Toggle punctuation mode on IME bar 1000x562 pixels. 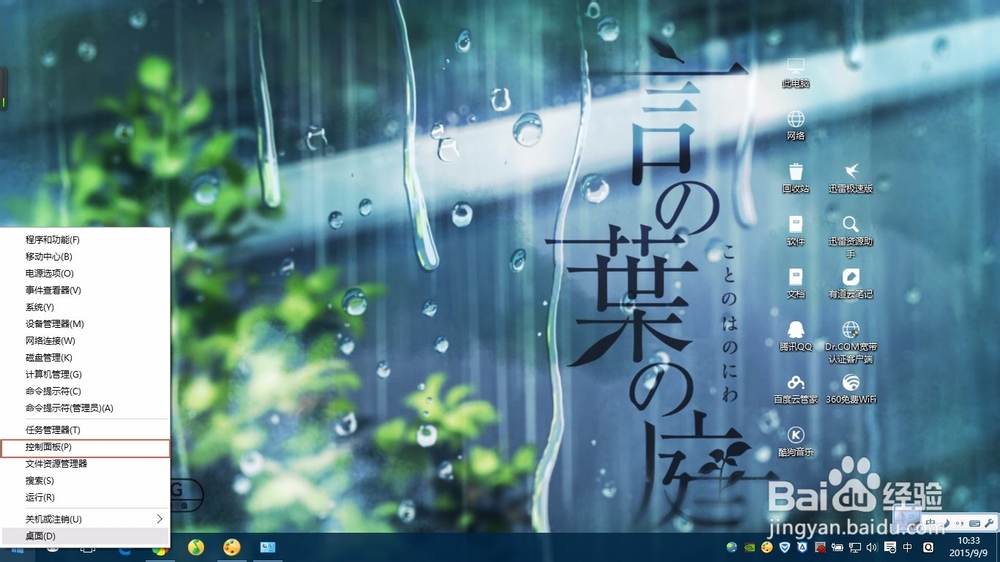(x=960, y=524)
